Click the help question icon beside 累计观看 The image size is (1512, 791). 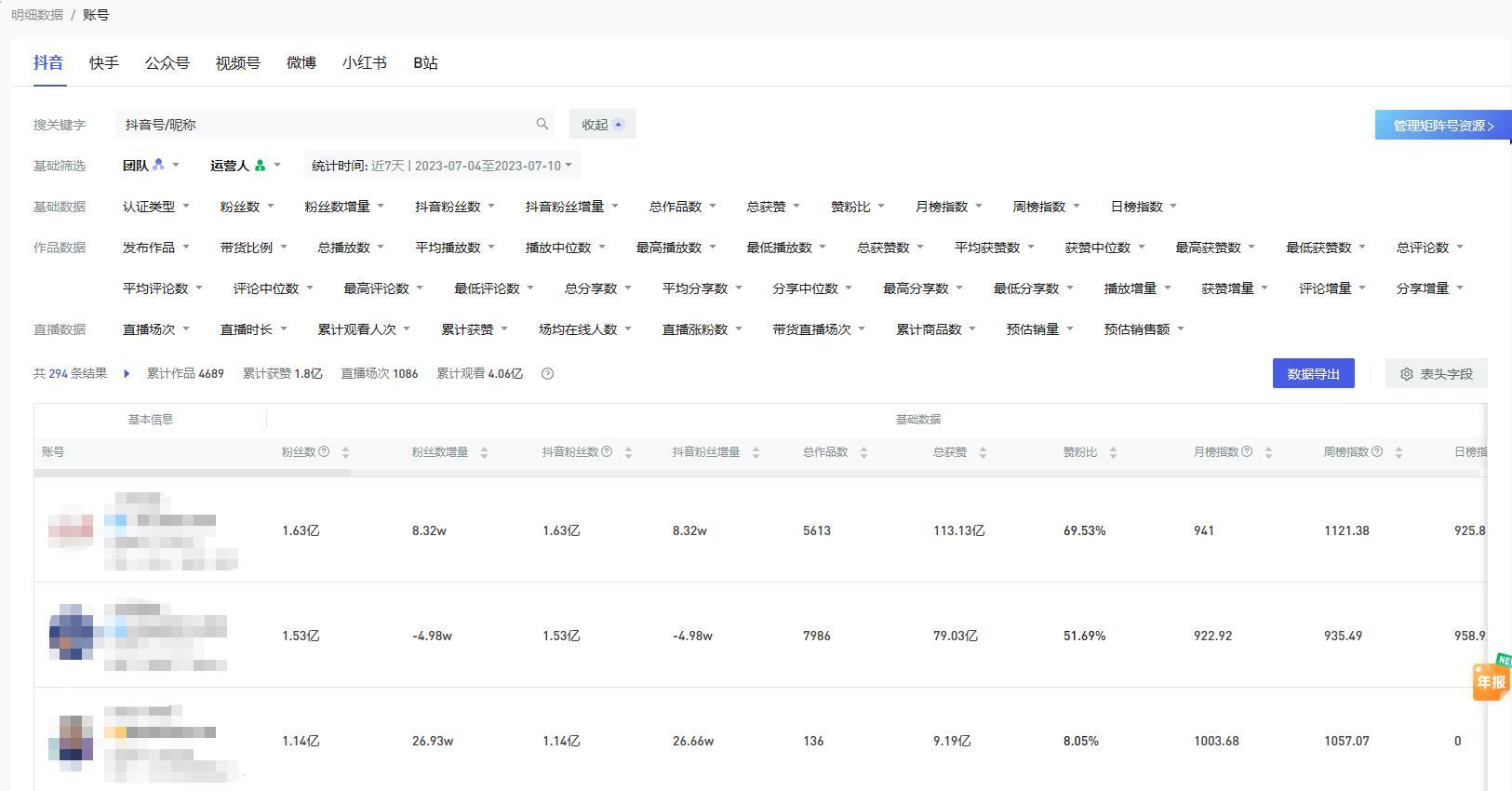[x=547, y=373]
